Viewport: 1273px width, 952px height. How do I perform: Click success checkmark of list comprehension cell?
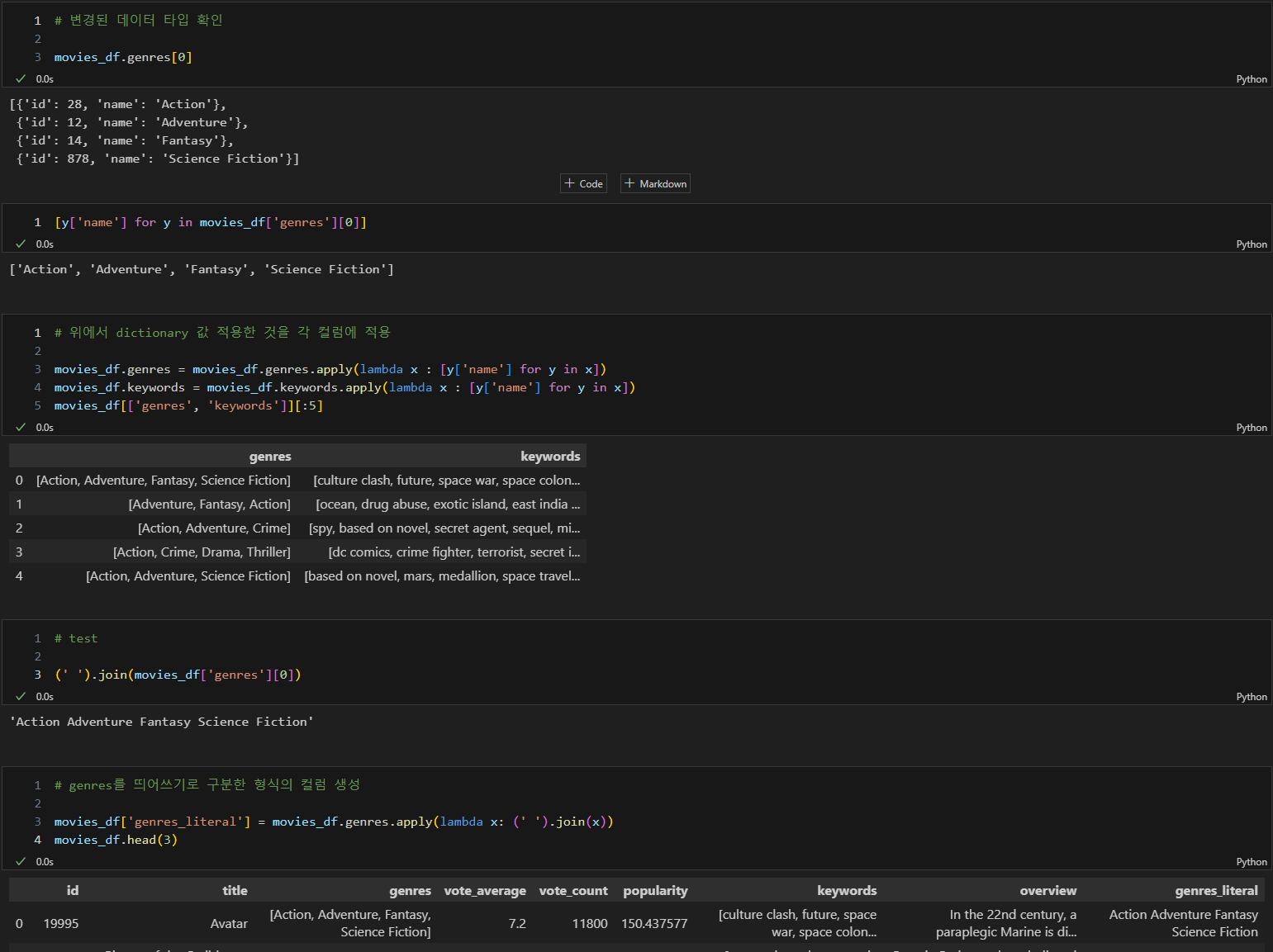click(21, 244)
